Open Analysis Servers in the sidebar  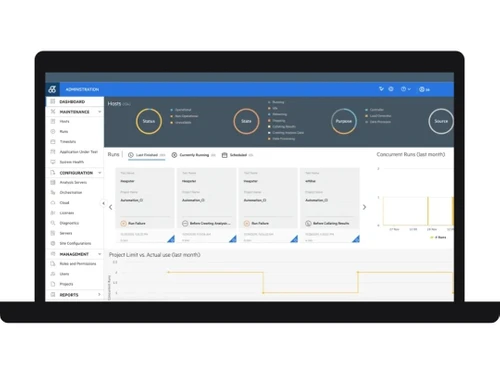pyautogui.click(x=73, y=182)
